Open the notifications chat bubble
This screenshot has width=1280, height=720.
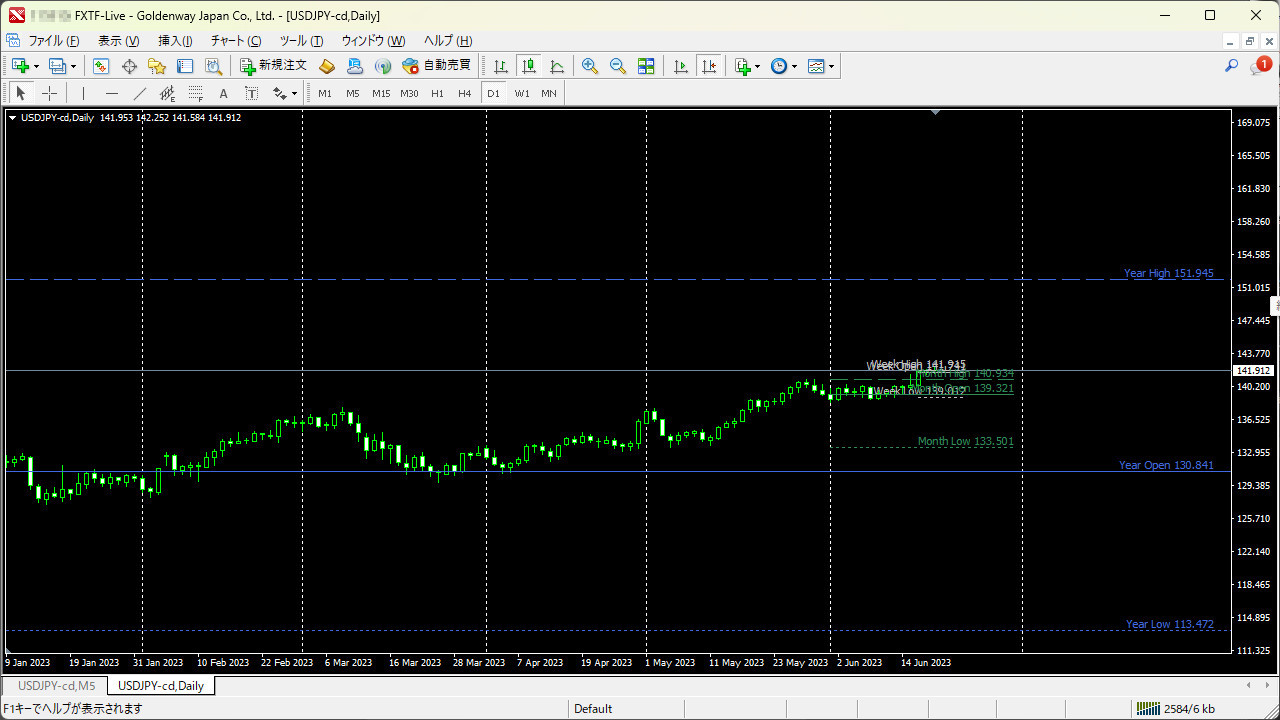(x=1260, y=66)
